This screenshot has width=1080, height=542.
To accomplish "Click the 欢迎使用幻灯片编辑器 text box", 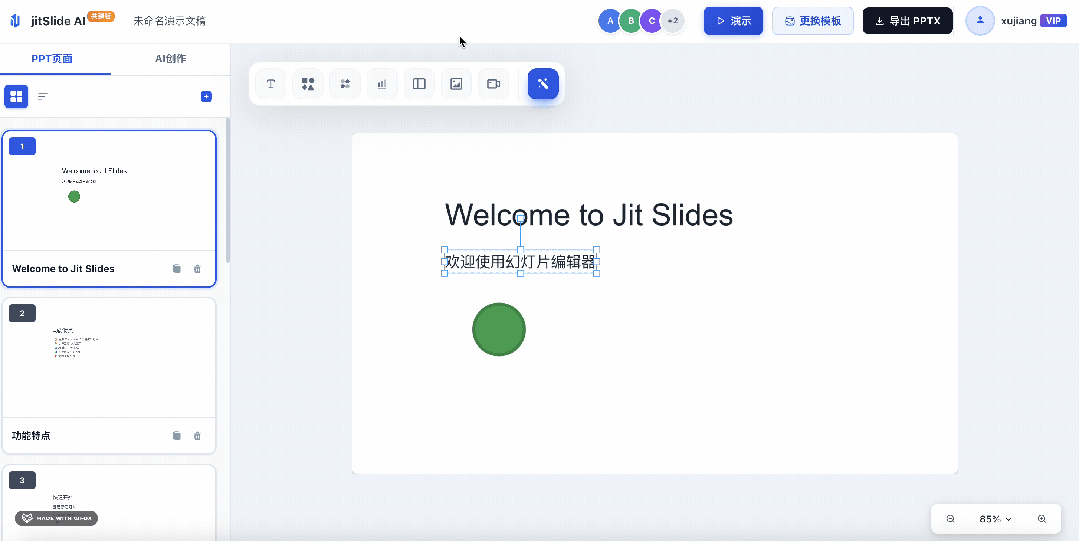I will pyautogui.click(x=520, y=262).
